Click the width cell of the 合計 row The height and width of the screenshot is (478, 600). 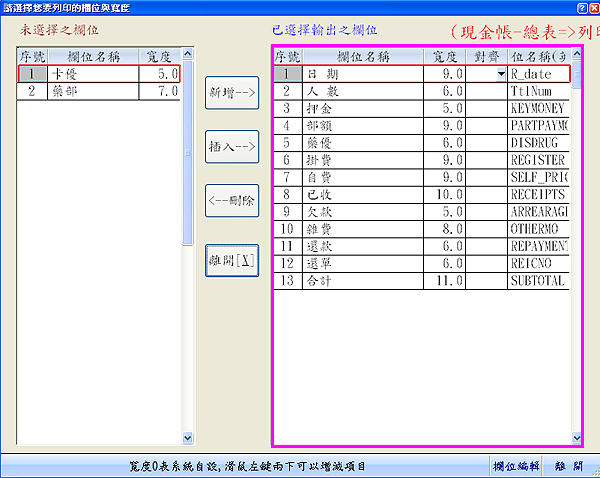pyautogui.click(x=444, y=281)
